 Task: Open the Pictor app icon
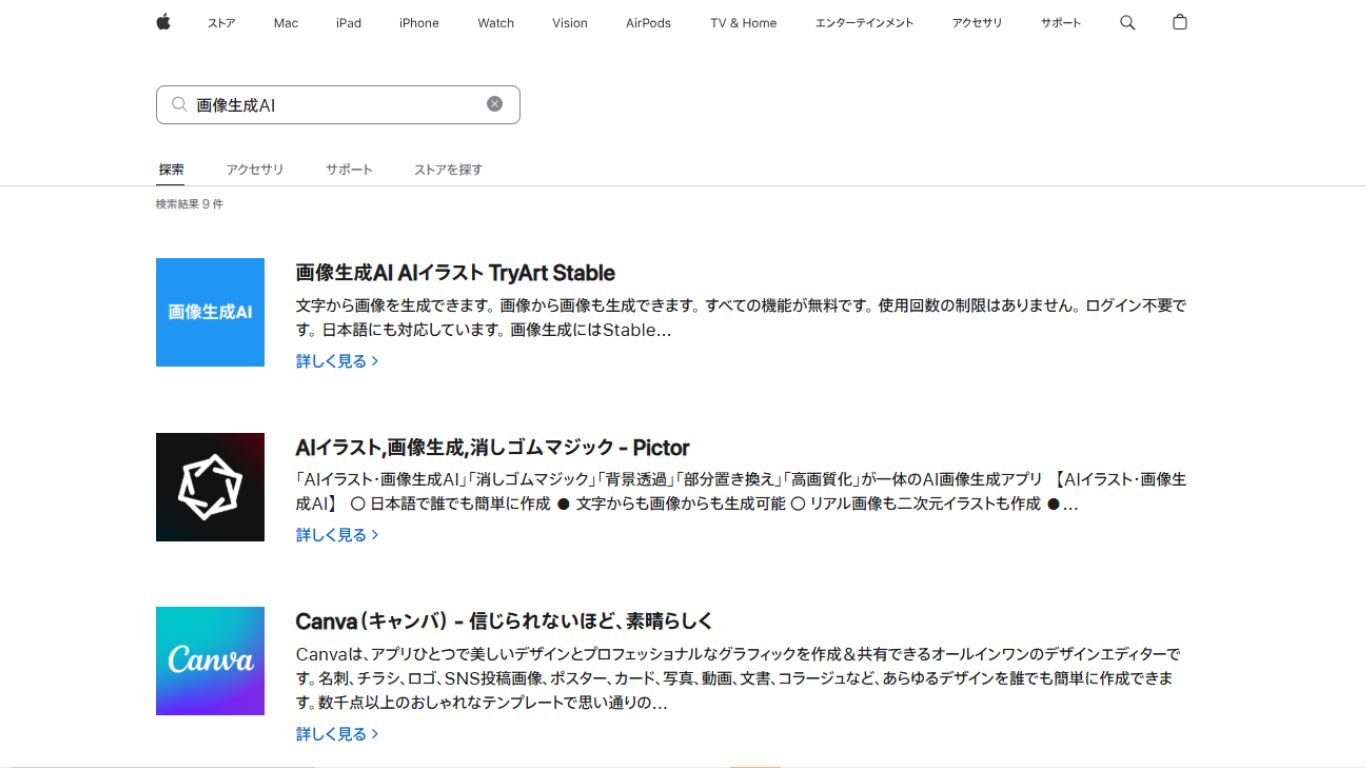pyautogui.click(x=210, y=487)
